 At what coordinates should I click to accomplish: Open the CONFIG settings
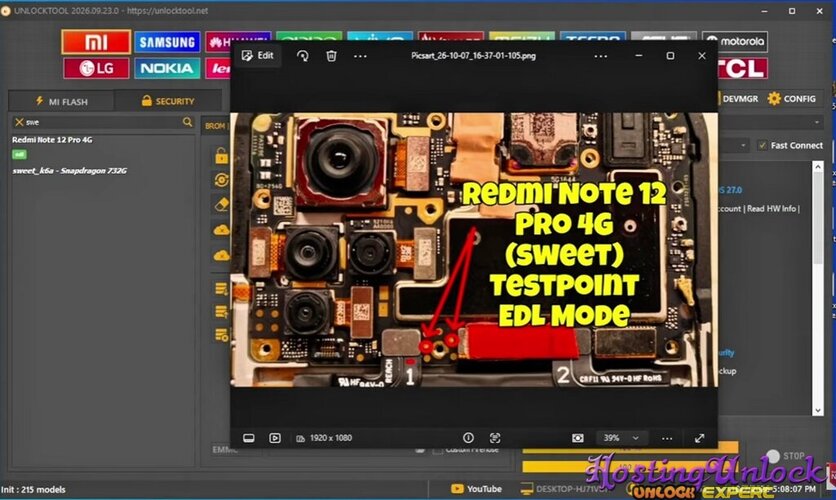coord(792,99)
